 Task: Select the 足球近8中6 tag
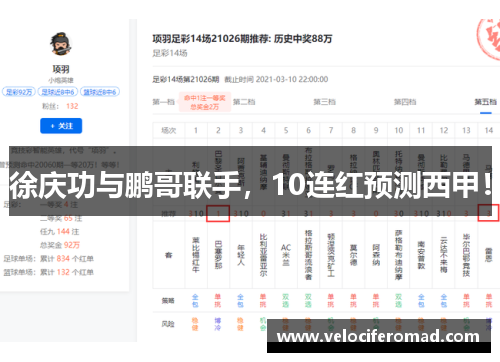pos(58,92)
